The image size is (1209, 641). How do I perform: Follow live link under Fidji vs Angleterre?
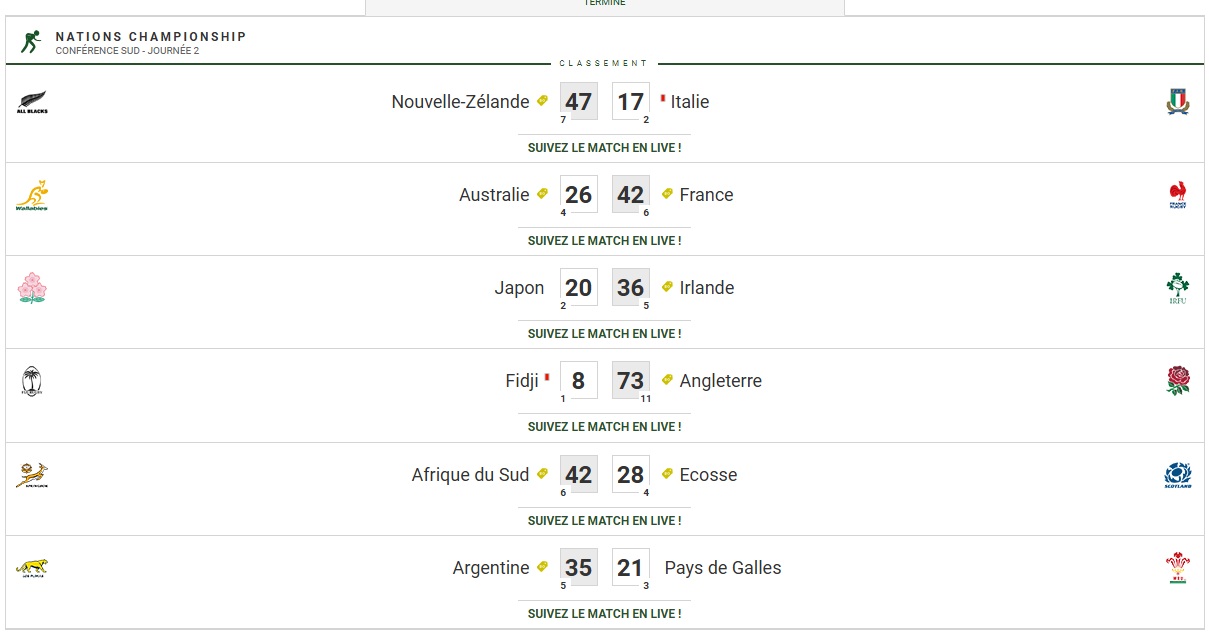click(x=604, y=427)
